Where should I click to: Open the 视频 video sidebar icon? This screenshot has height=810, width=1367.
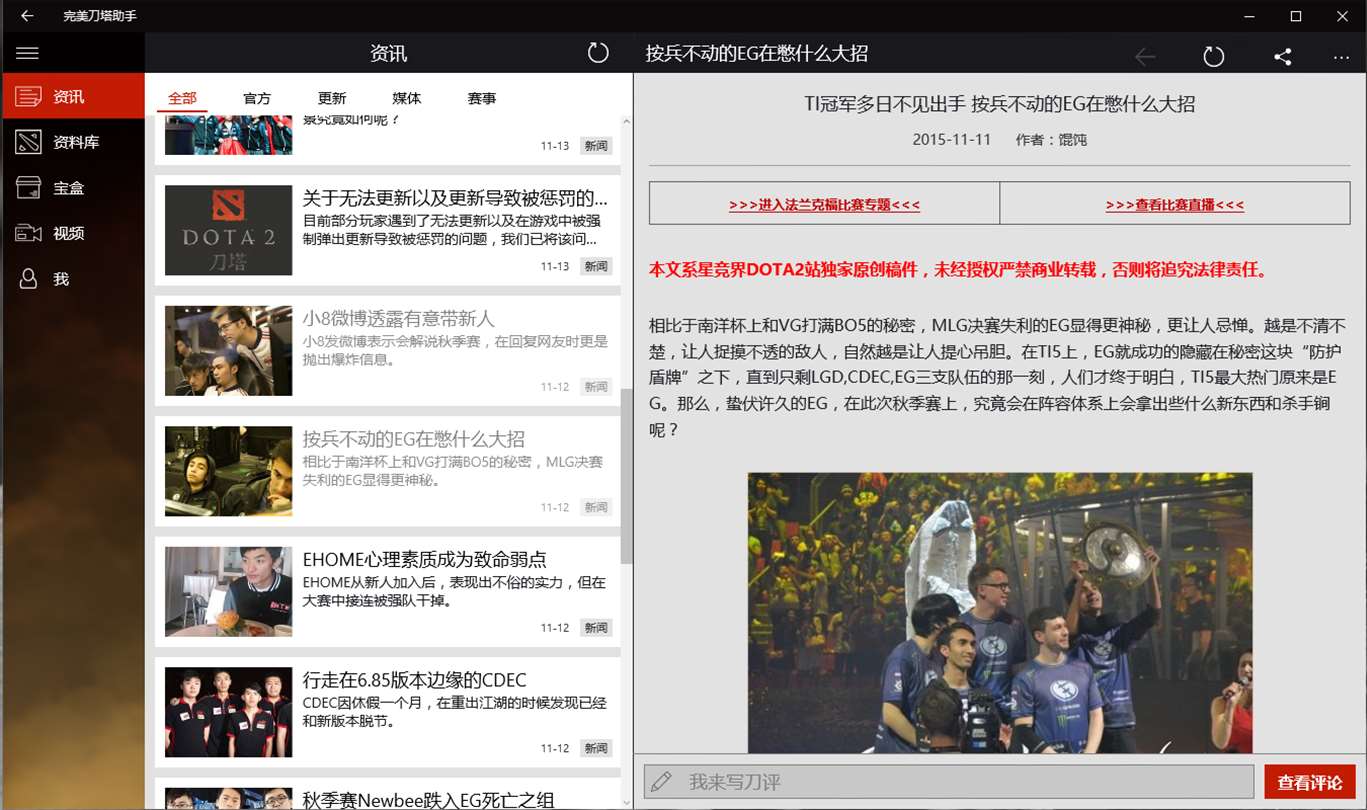pyautogui.click(x=28, y=233)
